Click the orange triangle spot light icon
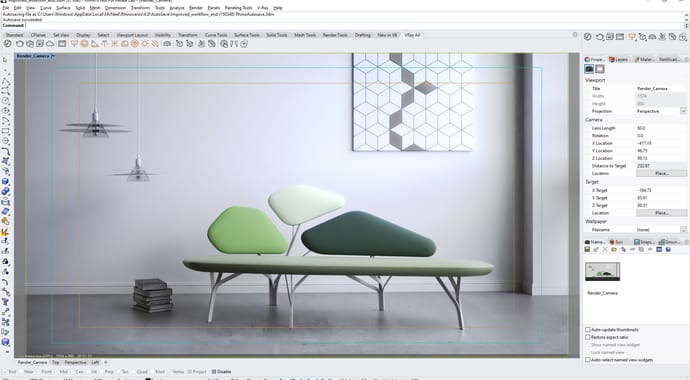Image resolution: width=690 pixels, height=380 pixels. click(x=94, y=44)
